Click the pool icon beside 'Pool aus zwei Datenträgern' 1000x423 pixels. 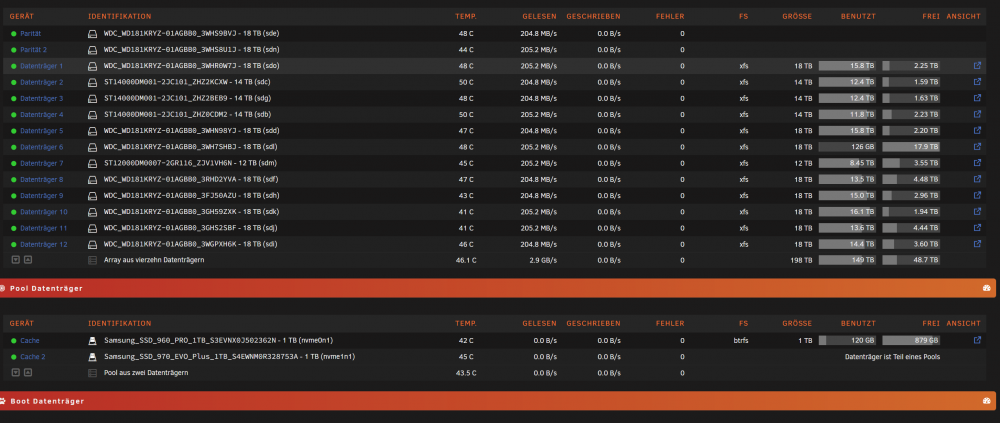coord(92,373)
